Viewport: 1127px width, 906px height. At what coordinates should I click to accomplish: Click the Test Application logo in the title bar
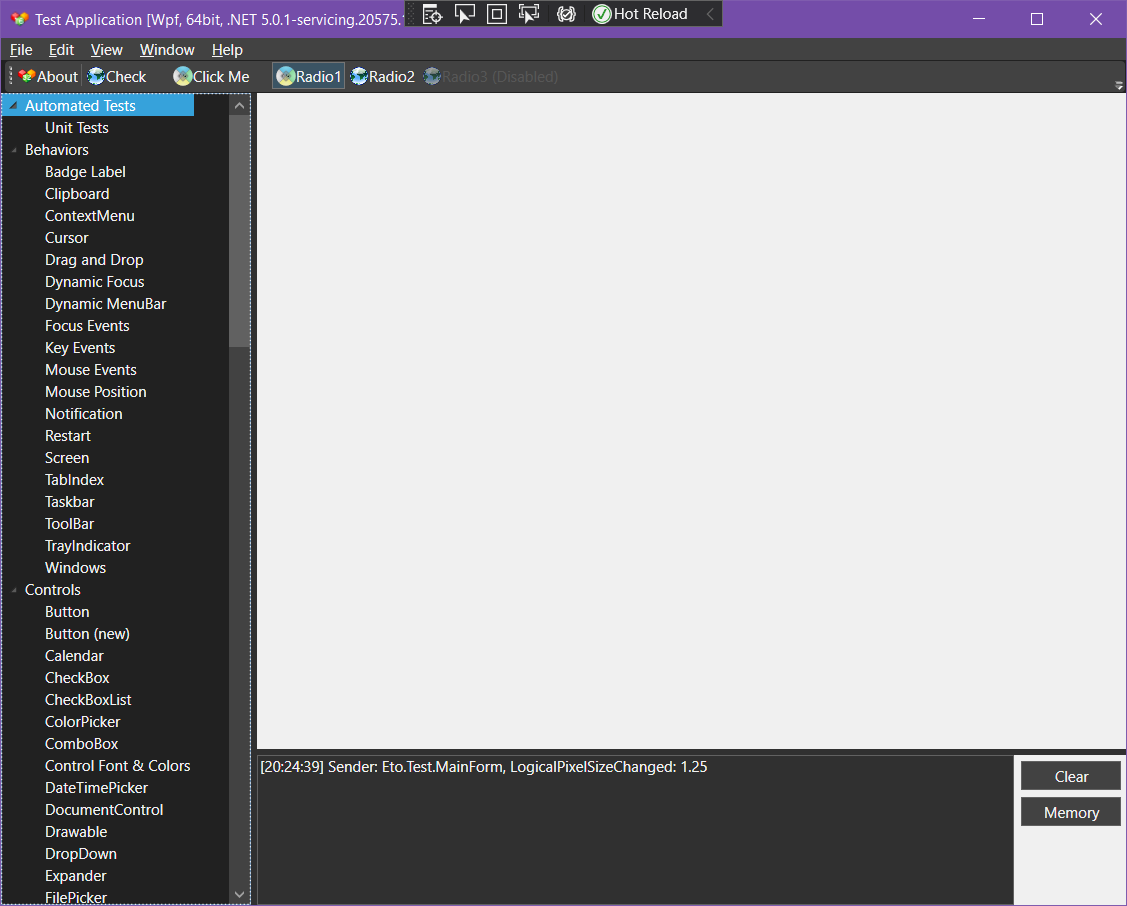[20, 18]
